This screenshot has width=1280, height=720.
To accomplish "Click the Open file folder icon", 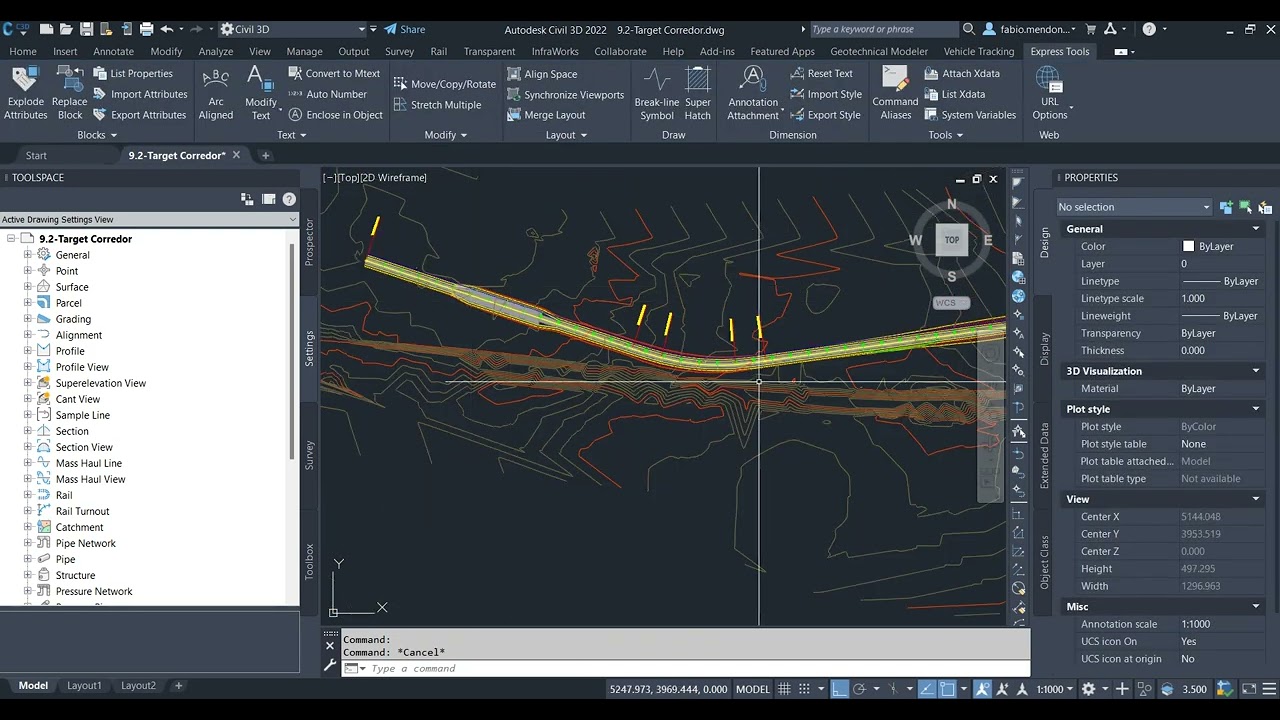I will point(66,29).
